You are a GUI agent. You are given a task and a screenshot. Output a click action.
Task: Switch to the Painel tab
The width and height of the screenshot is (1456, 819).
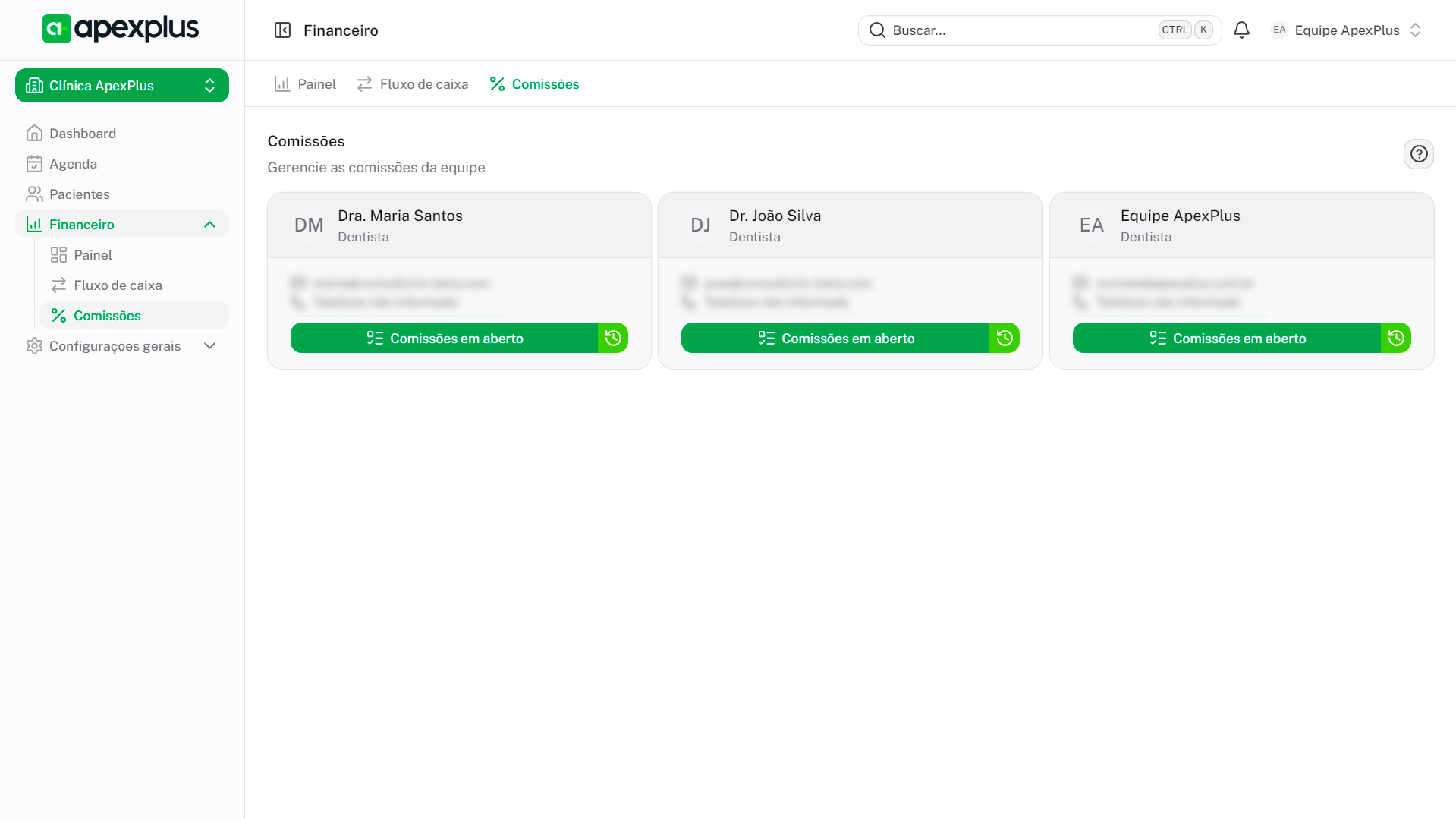(x=305, y=84)
